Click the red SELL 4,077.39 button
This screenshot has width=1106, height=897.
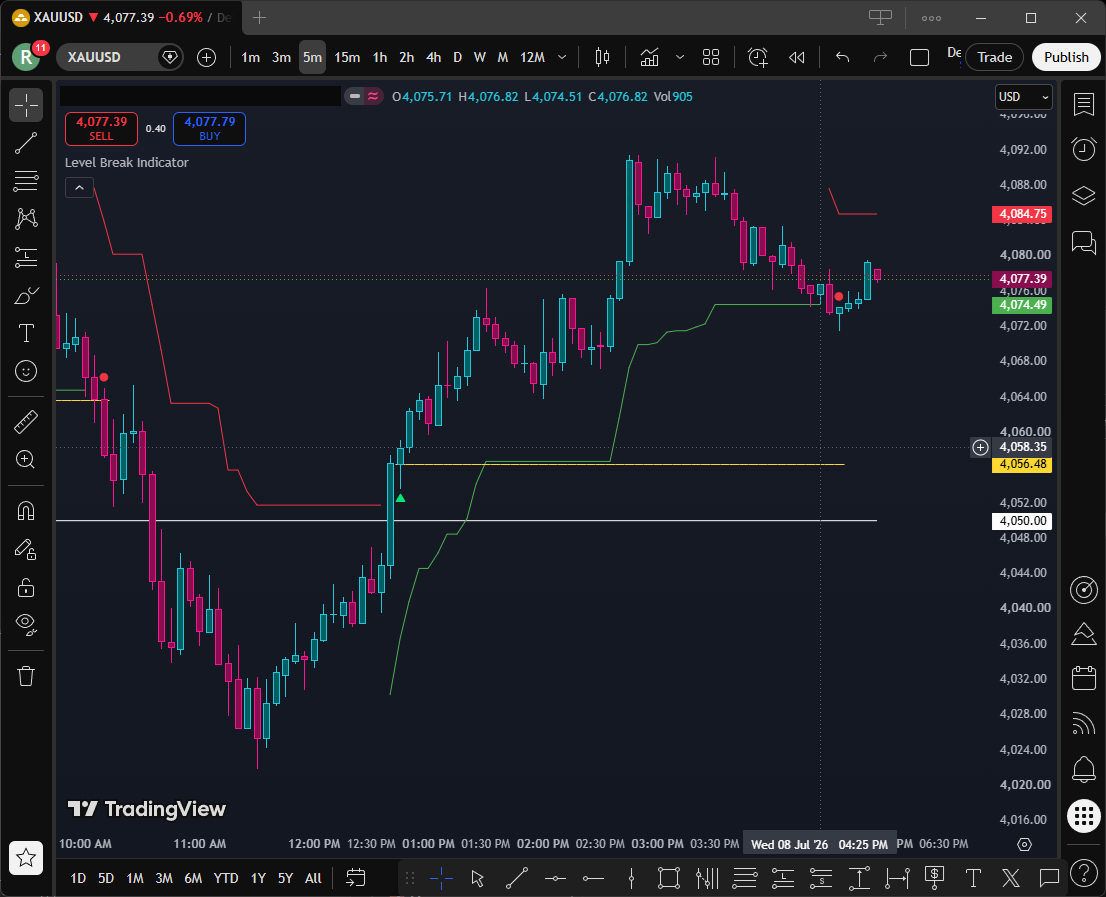pos(101,128)
